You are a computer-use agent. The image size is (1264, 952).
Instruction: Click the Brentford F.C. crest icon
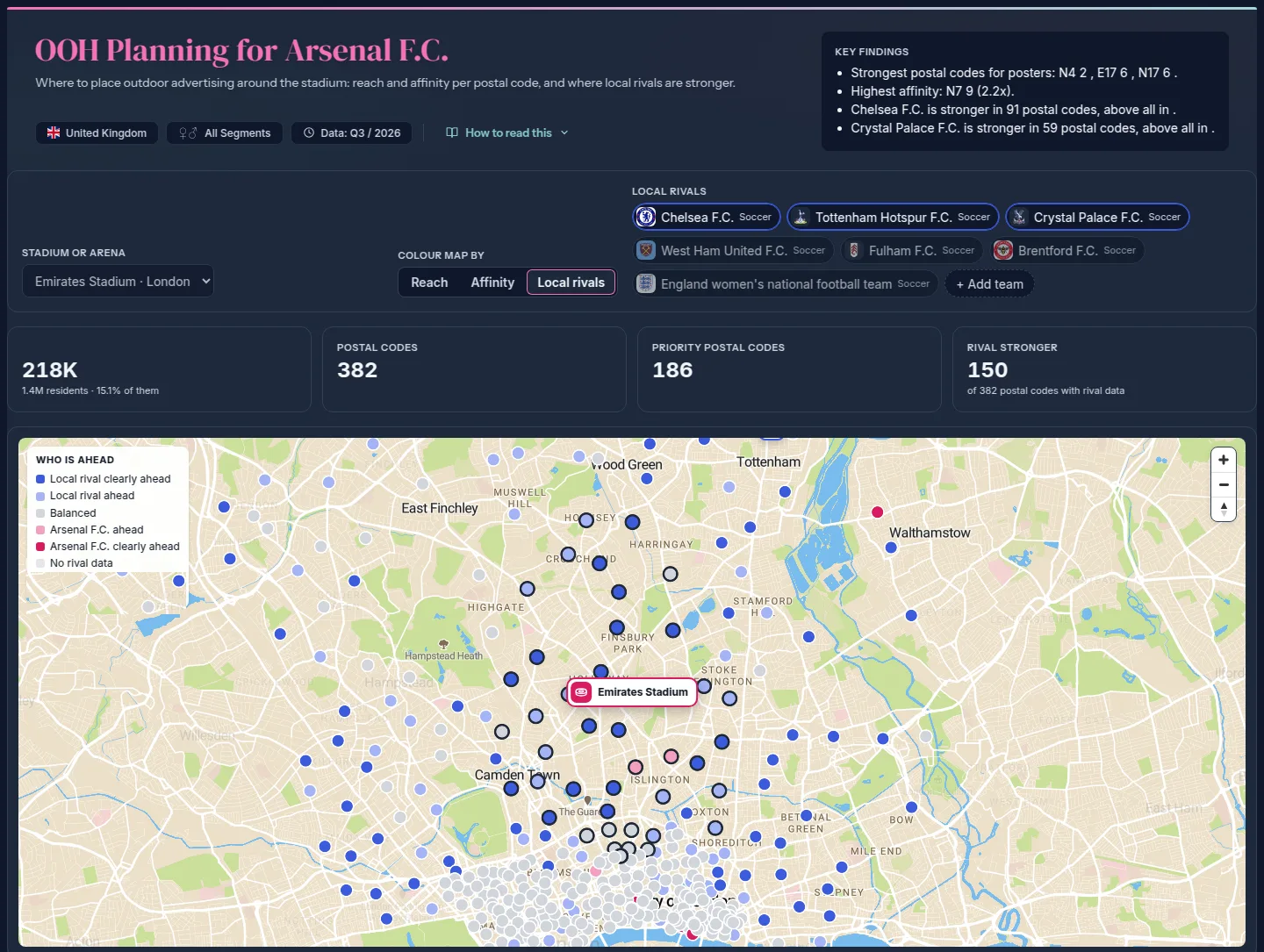click(1003, 250)
